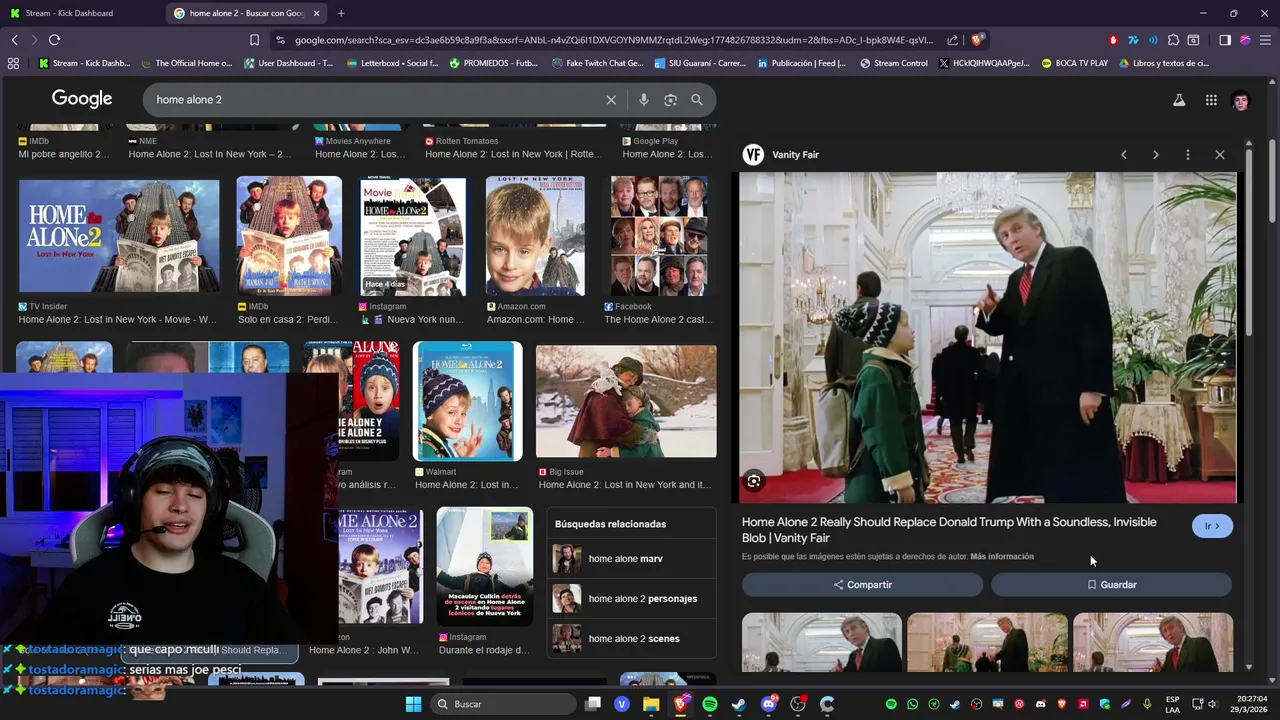Show next image in Vanity Fair panel
This screenshot has width=1280, height=720.
click(1156, 155)
